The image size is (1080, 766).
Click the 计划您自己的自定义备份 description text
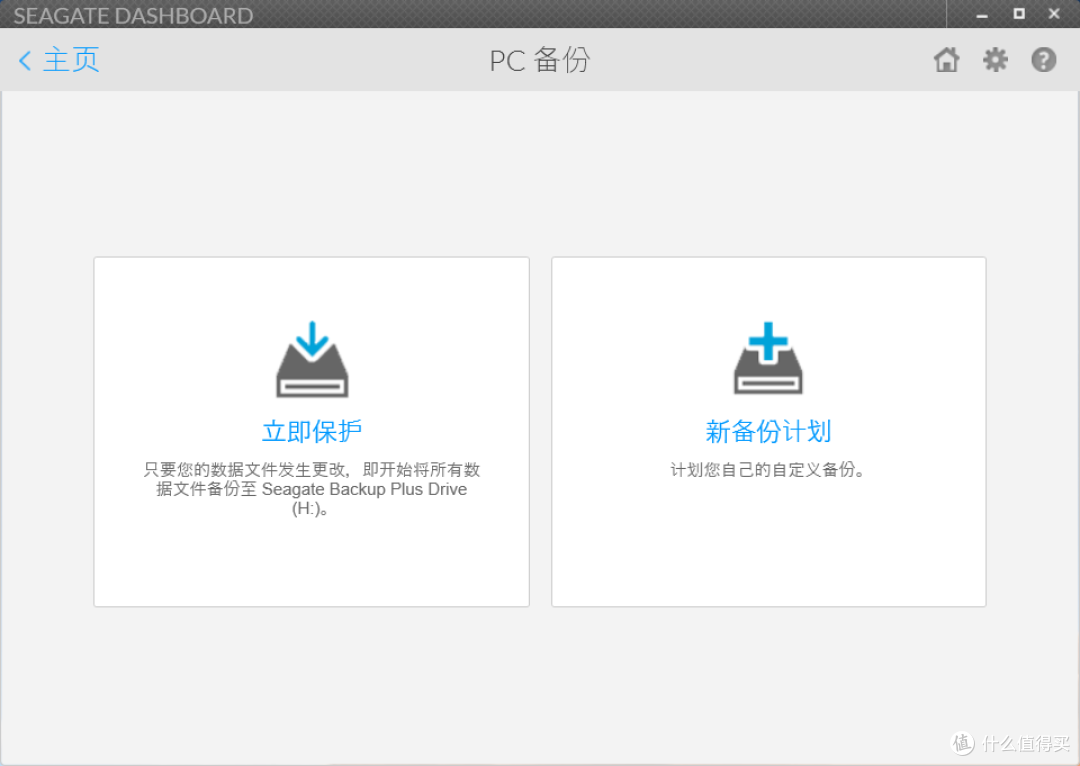pyautogui.click(x=768, y=470)
